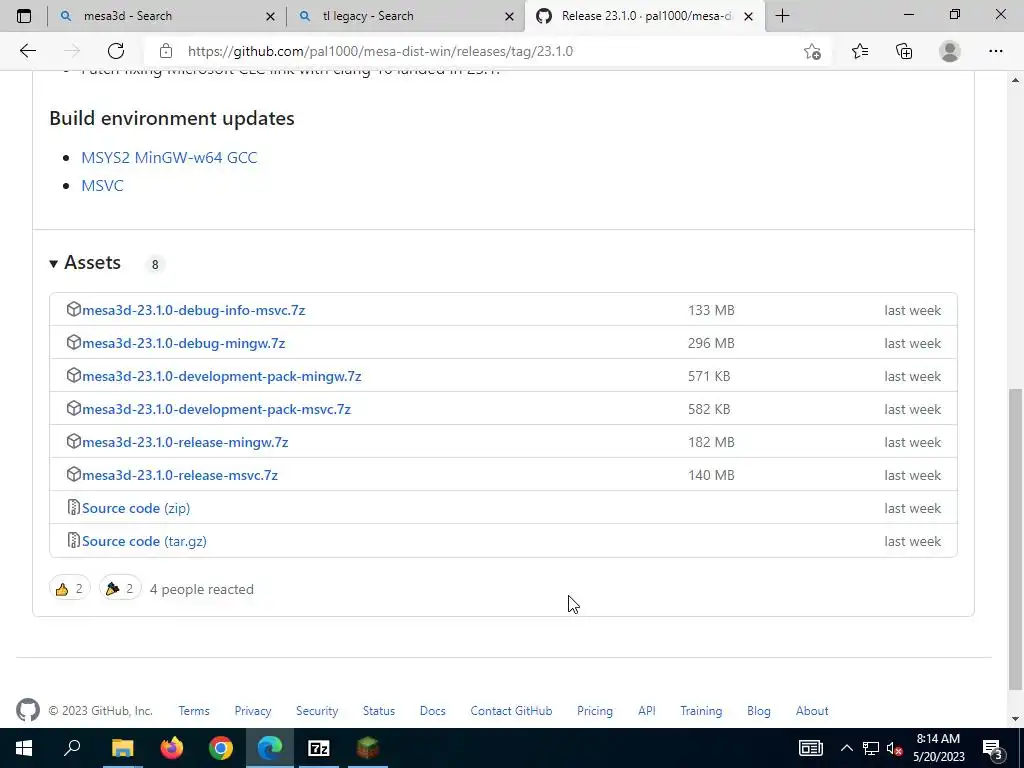The width and height of the screenshot is (1024, 768).
Task: Click the GitHub logo in footer
Action: [x=27, y=710]
